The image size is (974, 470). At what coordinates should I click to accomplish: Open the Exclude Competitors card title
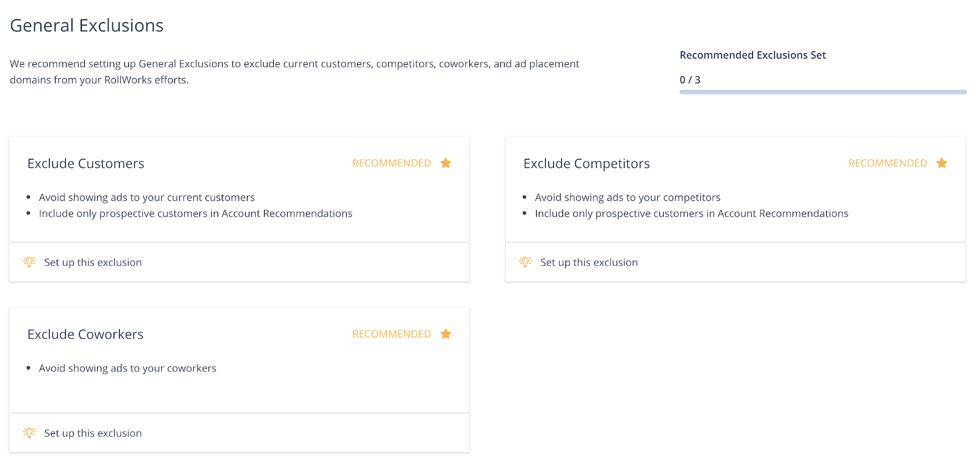586,164
